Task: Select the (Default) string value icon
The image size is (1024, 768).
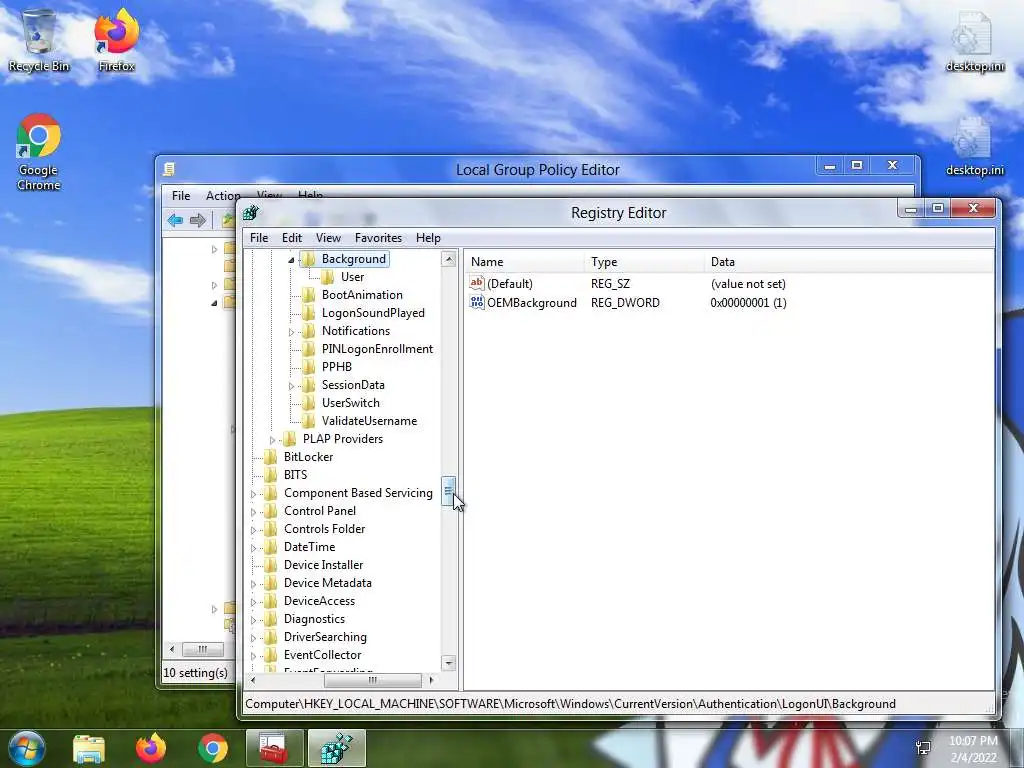Action: coord(477,283)
